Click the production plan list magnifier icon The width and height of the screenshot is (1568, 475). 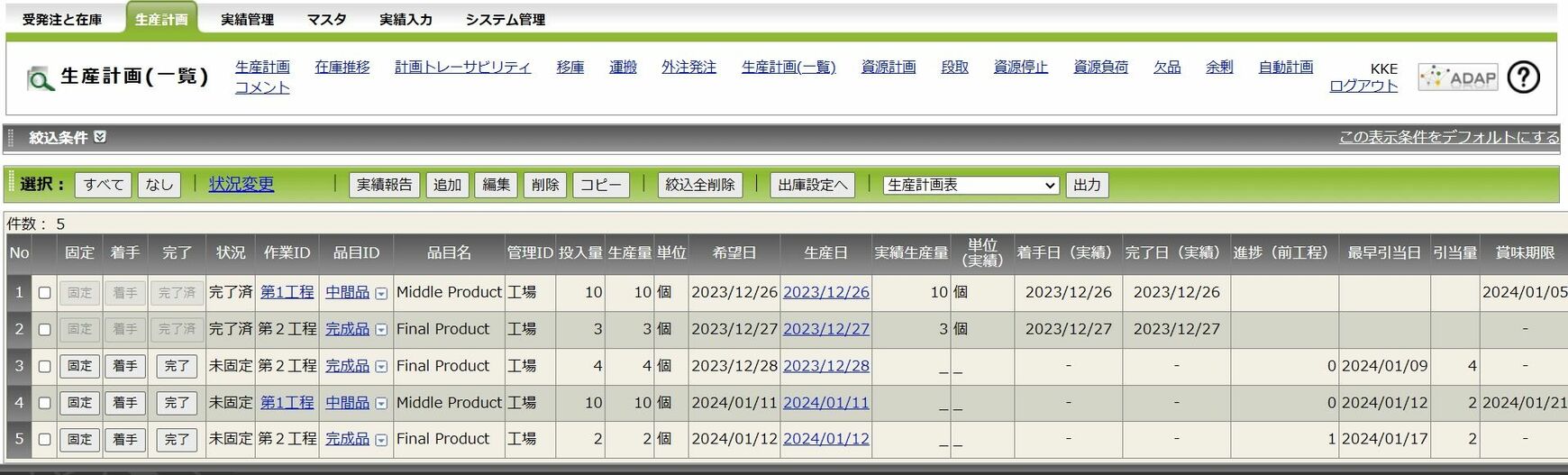(40, 79)
